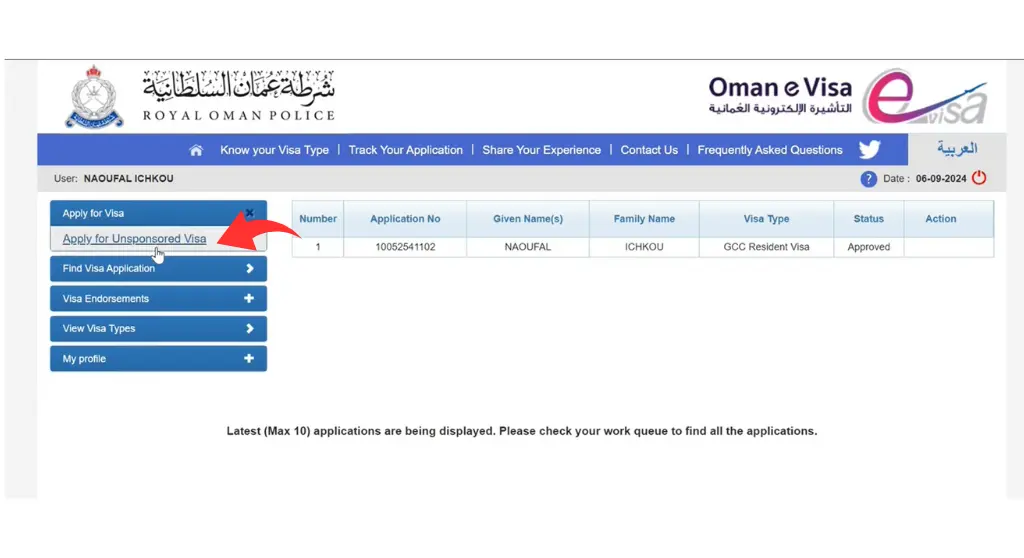Open Track Your Application page

406,150
